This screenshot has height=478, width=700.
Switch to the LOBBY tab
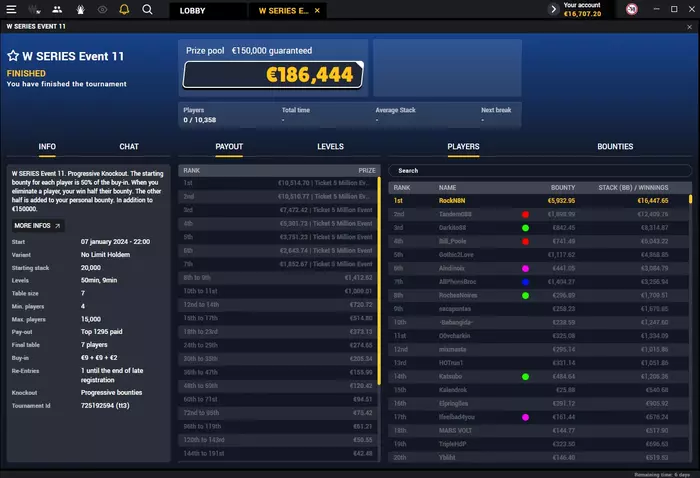point(192,11)
